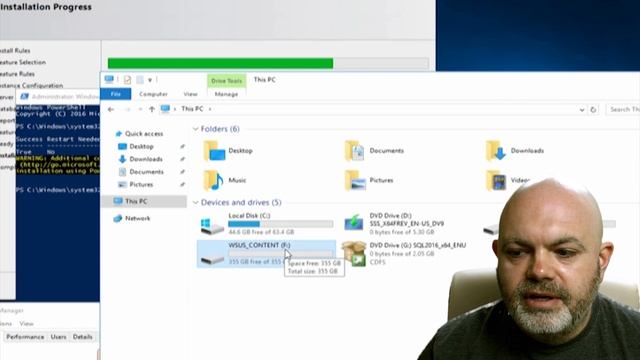Select Network in the navigation pane

click(137, 218)
